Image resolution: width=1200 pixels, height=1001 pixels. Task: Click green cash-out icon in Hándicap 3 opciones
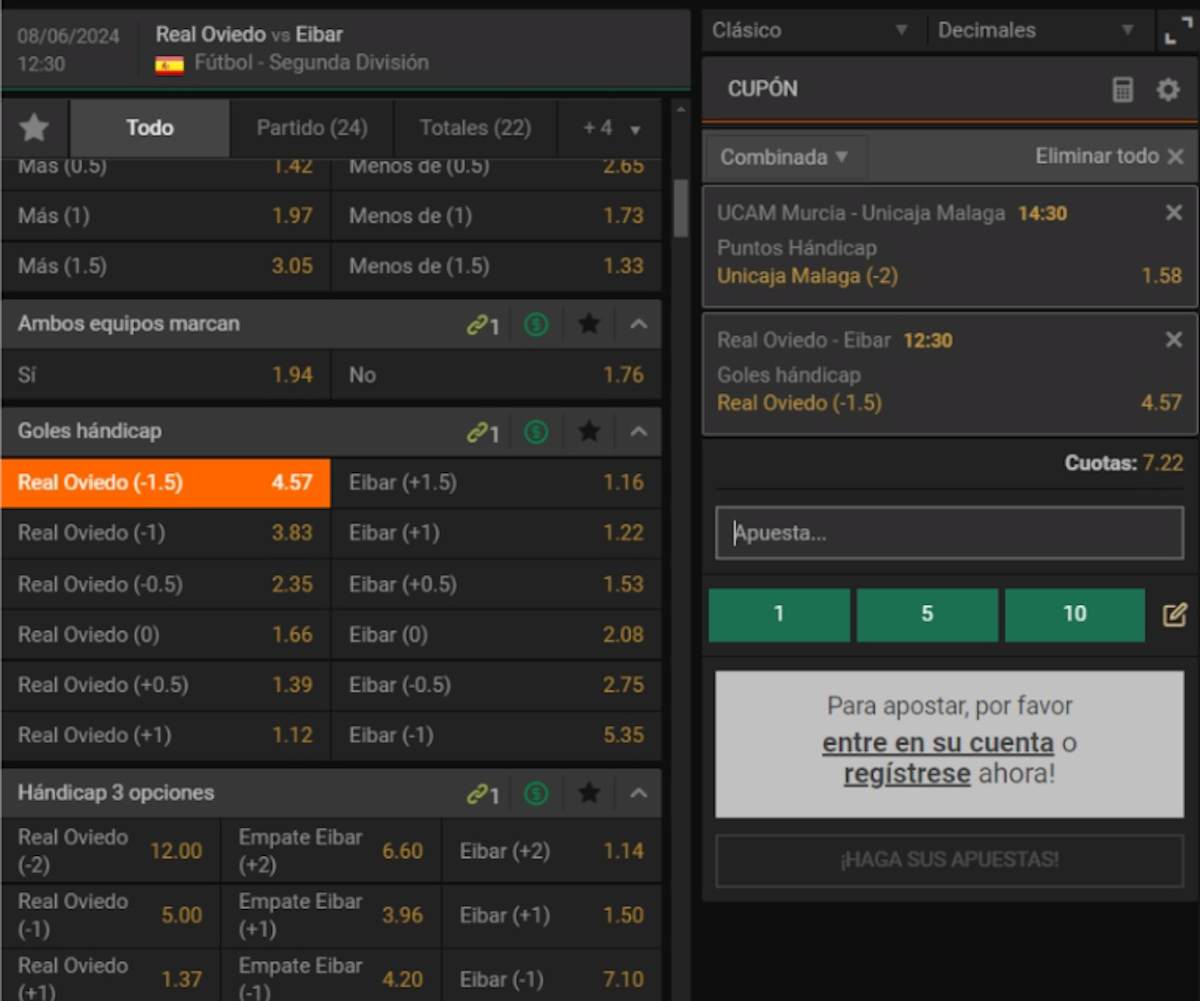pos(536,794)
